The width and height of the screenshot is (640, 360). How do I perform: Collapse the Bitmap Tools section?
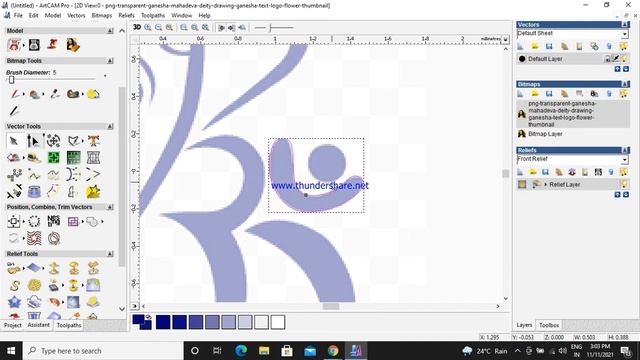tap(110, 60)
